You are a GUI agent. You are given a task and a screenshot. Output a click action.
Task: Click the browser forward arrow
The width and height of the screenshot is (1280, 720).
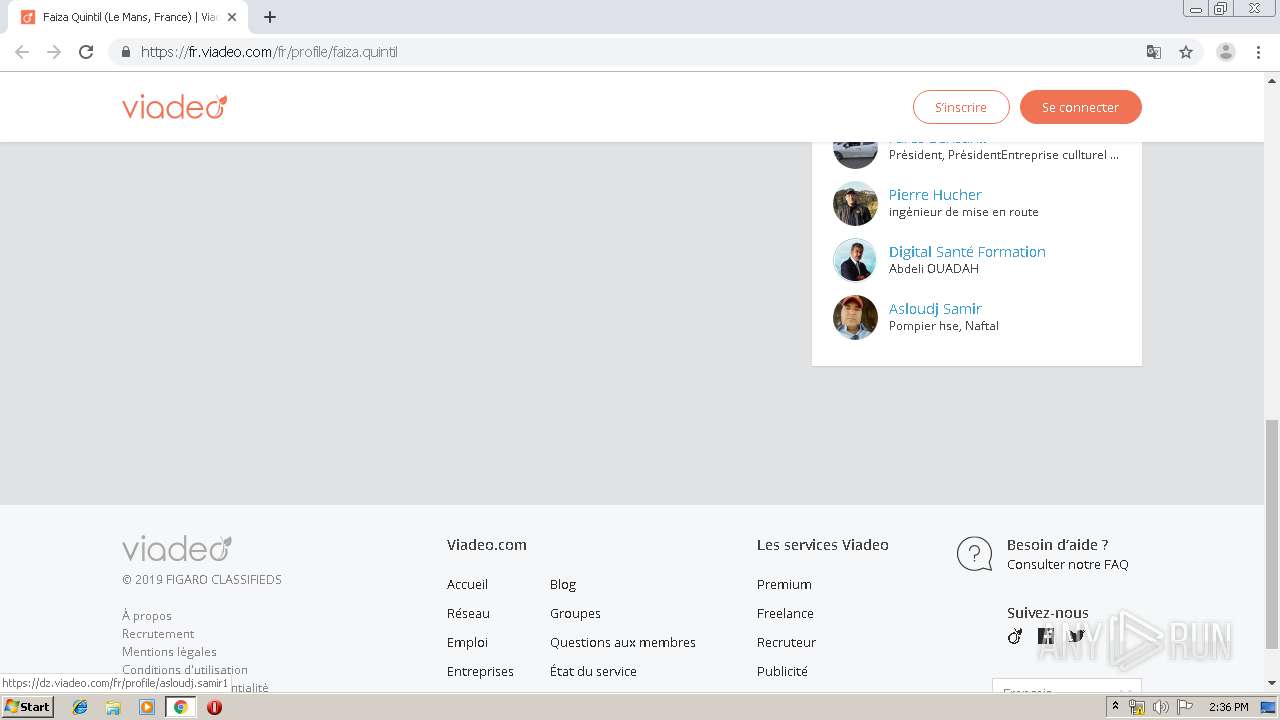54,52
